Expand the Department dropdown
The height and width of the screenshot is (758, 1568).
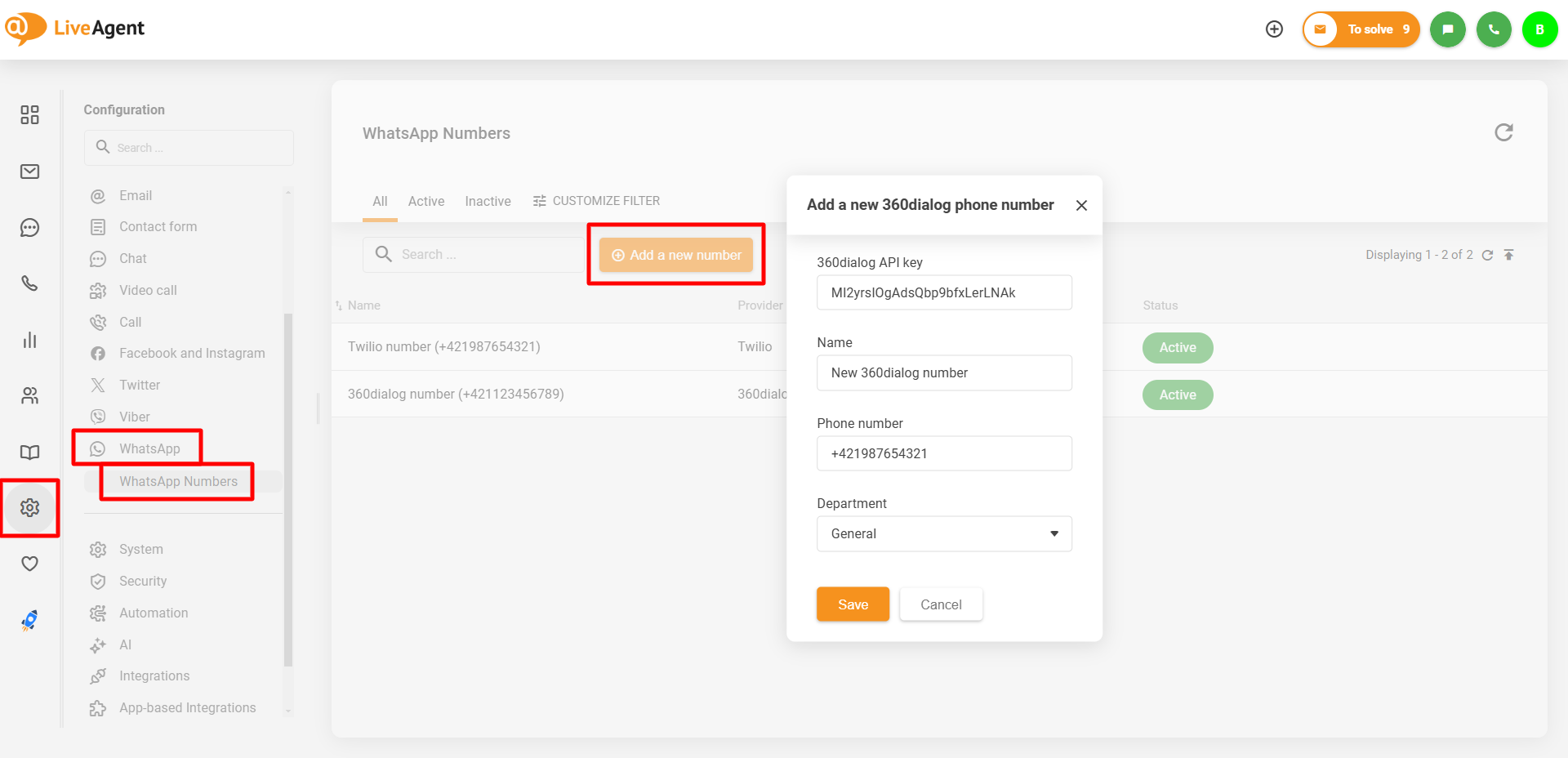944,533
